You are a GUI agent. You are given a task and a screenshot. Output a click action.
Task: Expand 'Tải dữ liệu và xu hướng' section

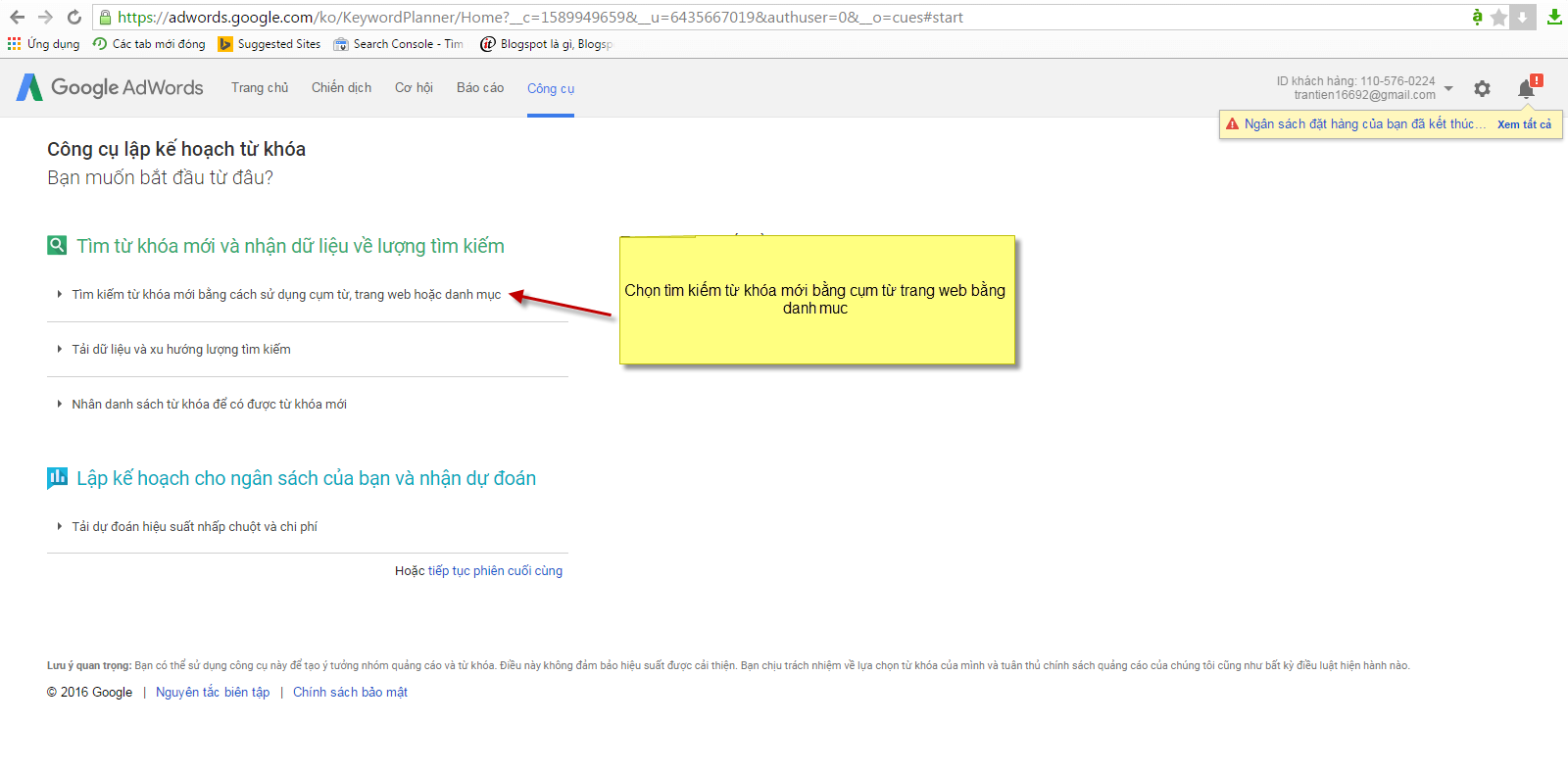coord(180,350)
